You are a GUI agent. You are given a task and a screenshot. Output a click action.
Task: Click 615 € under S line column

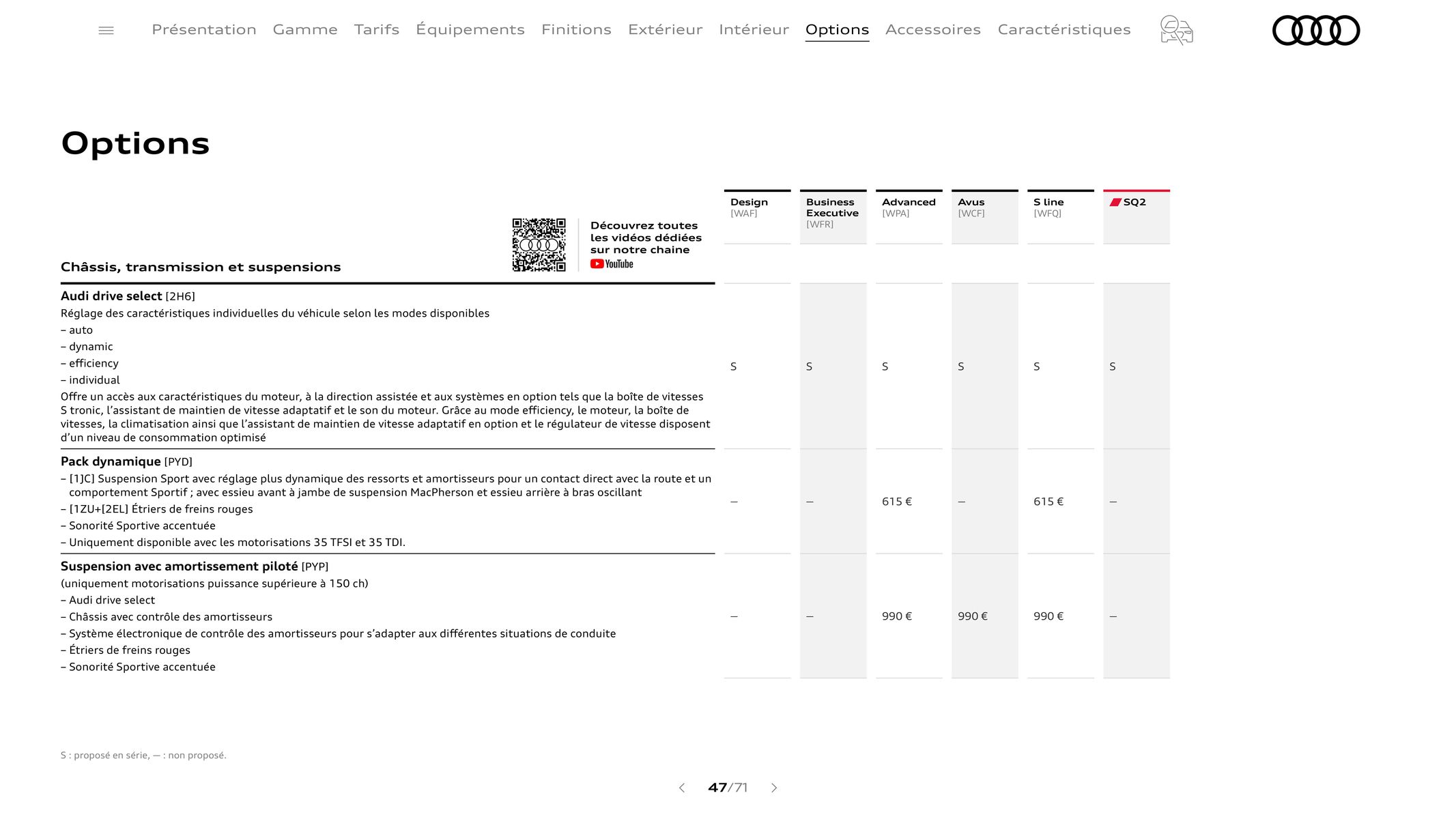click(1048, 502)
